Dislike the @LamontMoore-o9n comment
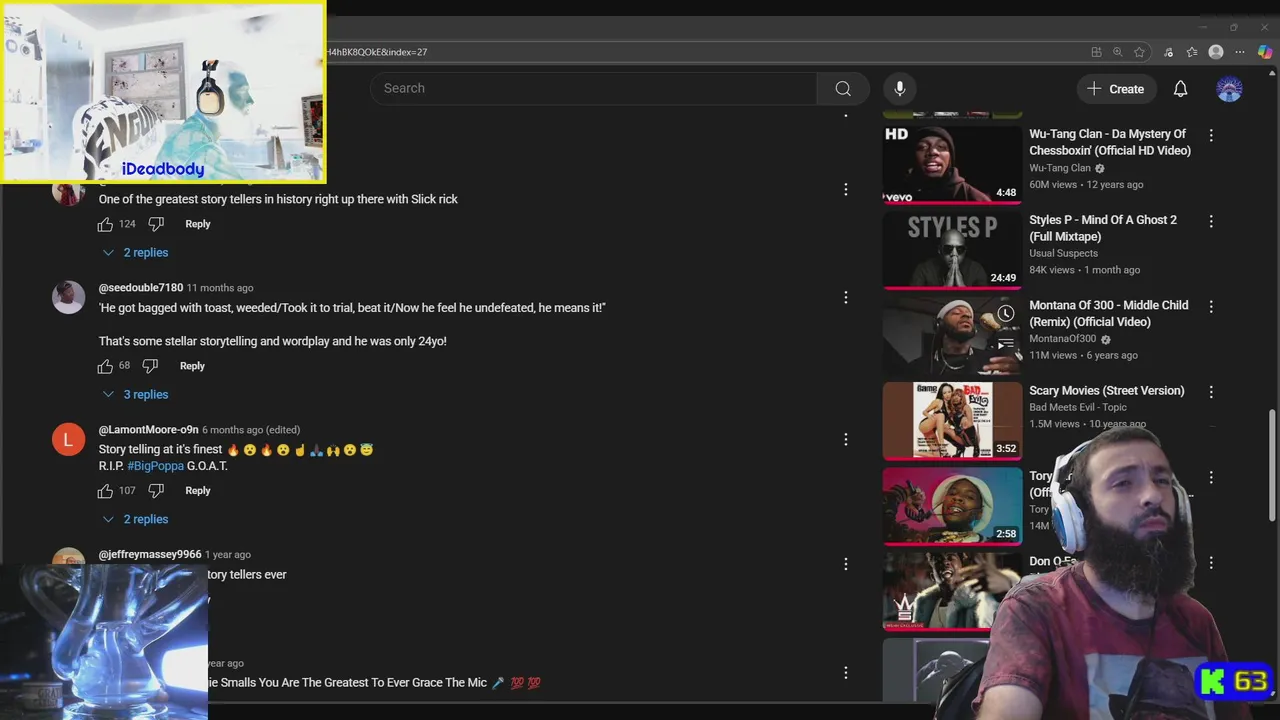This screenshot has height=720, width=1280. (x=156, y=491)
